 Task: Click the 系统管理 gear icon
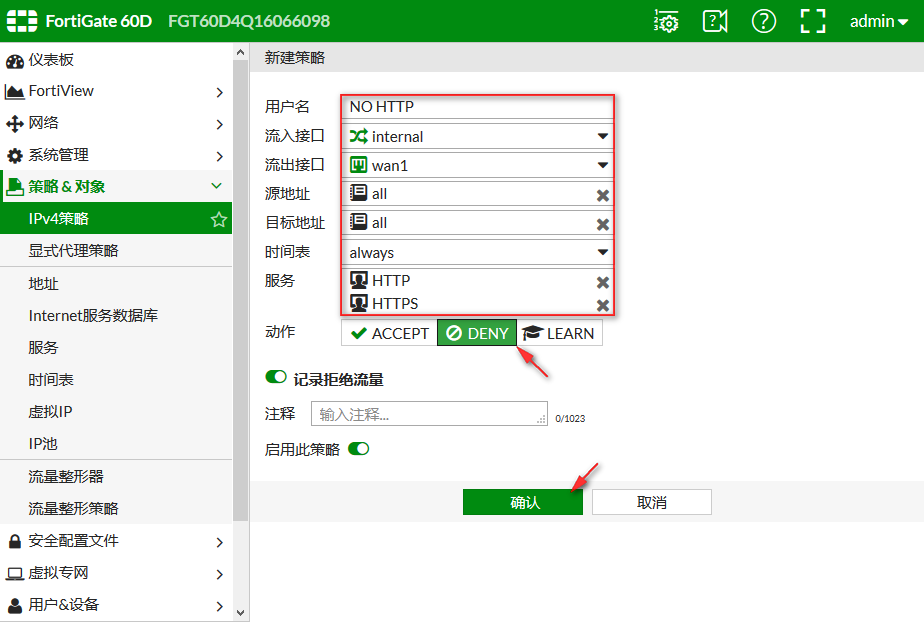[x=14, y=156]
